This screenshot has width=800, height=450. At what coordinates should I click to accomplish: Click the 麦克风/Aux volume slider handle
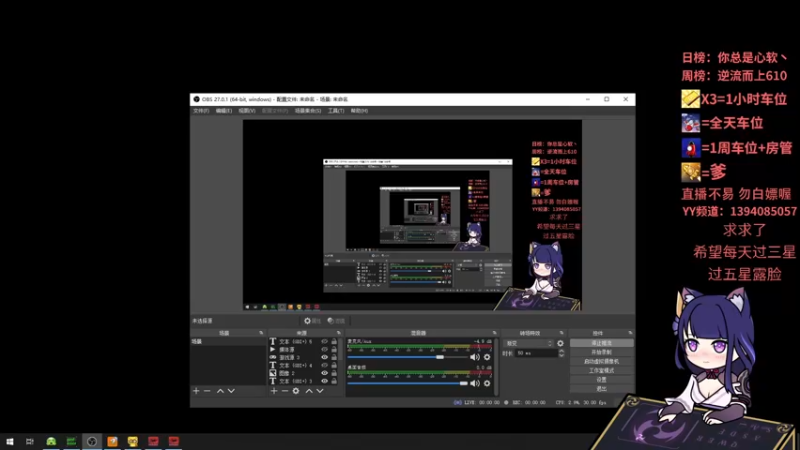440,357
